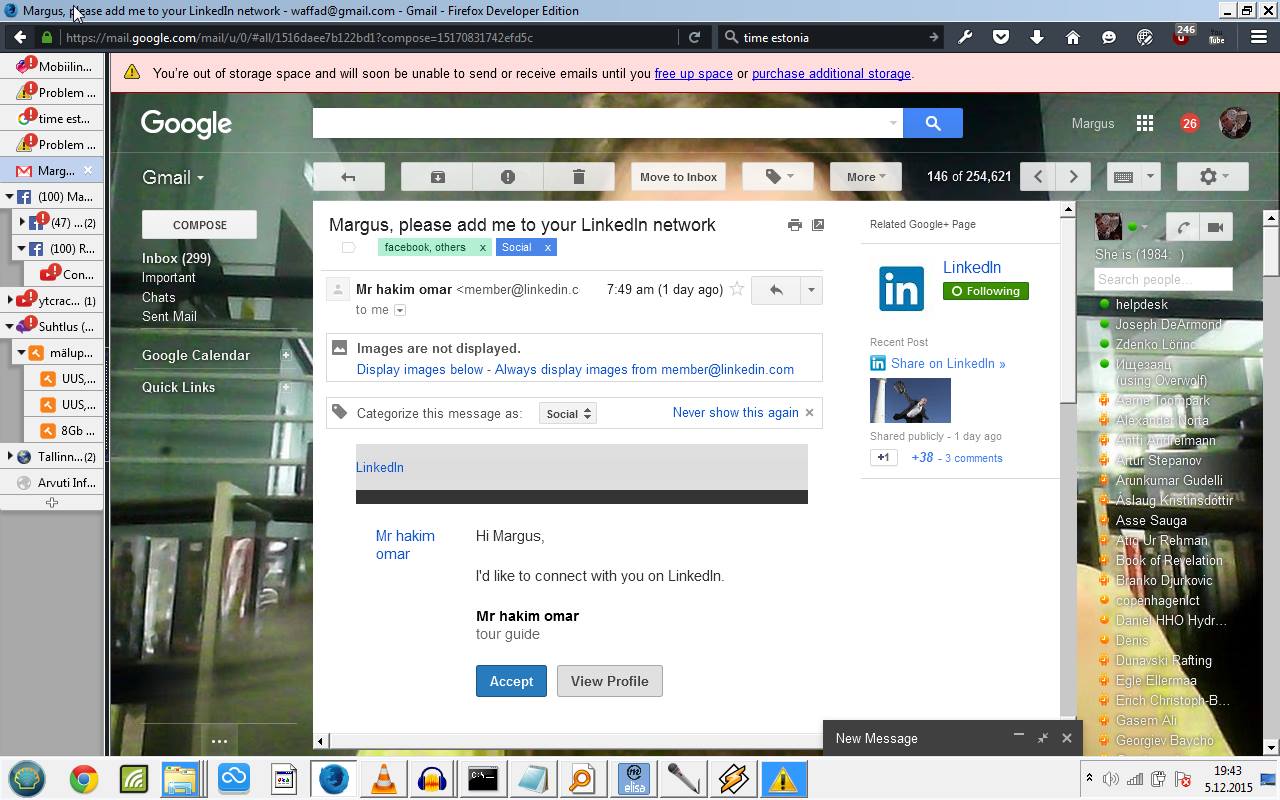Image resolution: width=1280 pixels, height=800 pixels.
Task: Close the New Message compose window
Action: coord(1066,738)
